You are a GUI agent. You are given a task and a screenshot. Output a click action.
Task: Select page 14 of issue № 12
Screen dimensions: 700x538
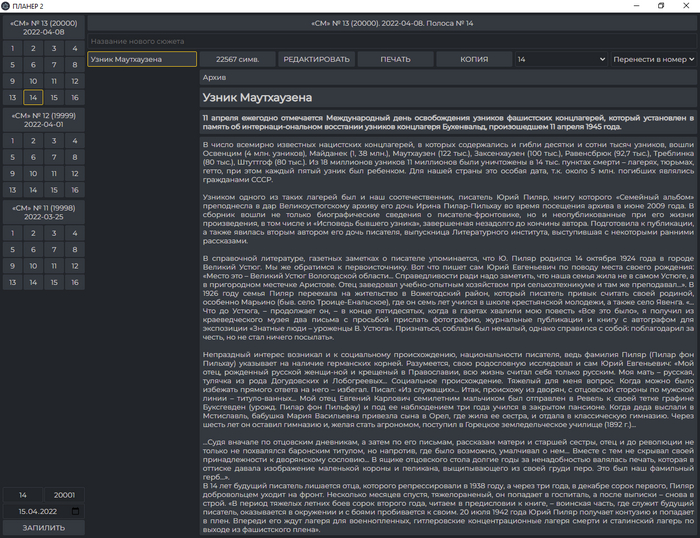tap(33, 190)
